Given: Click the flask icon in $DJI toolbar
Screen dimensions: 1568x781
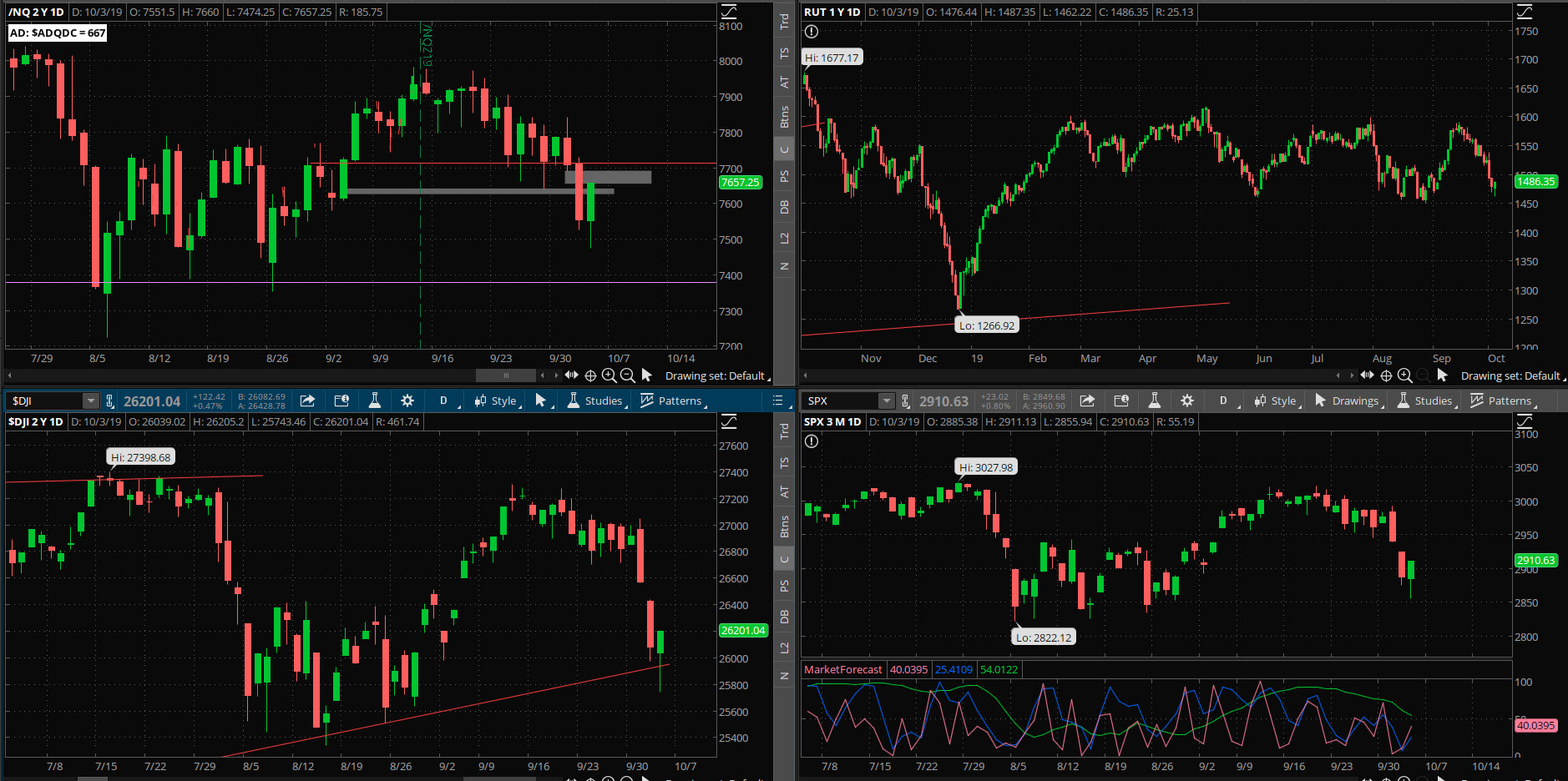Looking at the screenshot, I should click(x=374, y=401).
